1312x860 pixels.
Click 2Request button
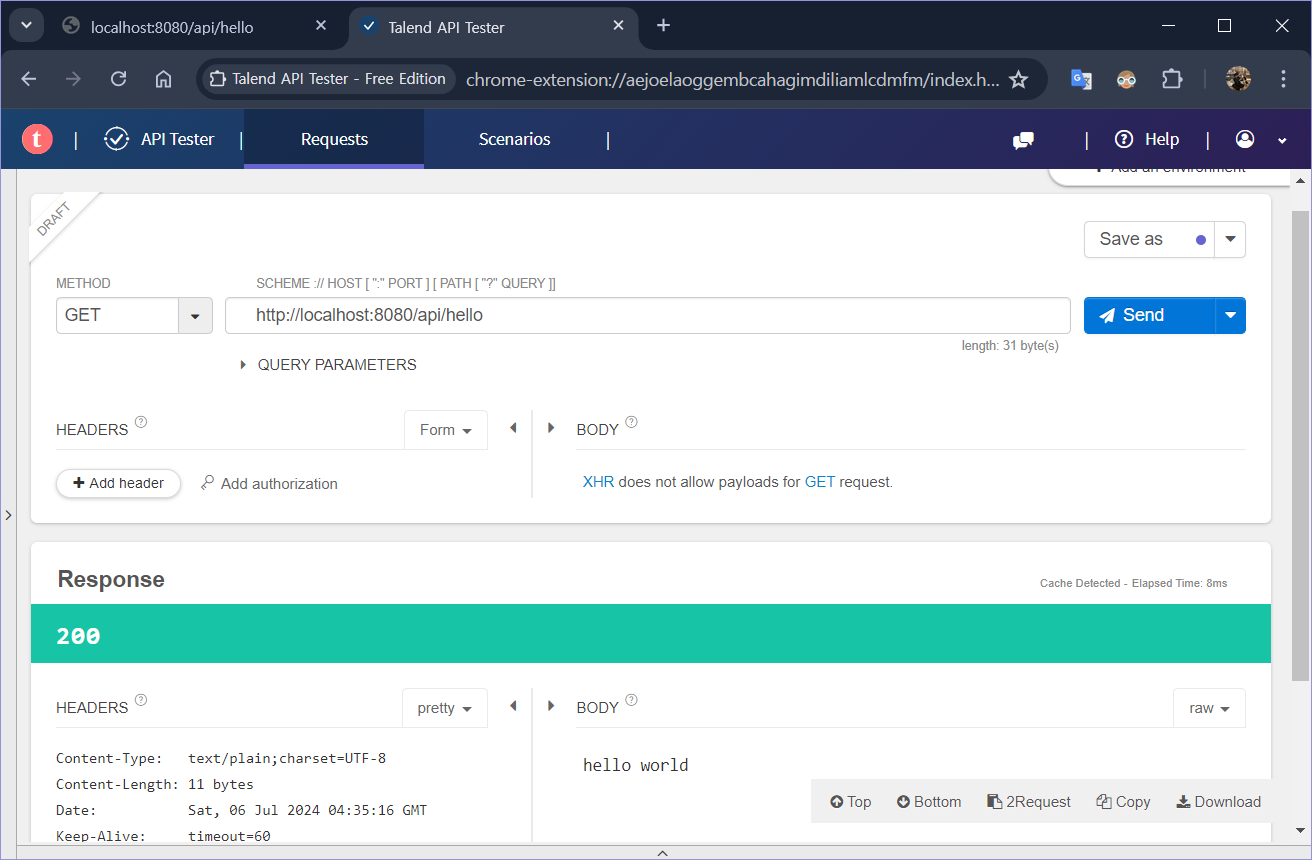1029,802
